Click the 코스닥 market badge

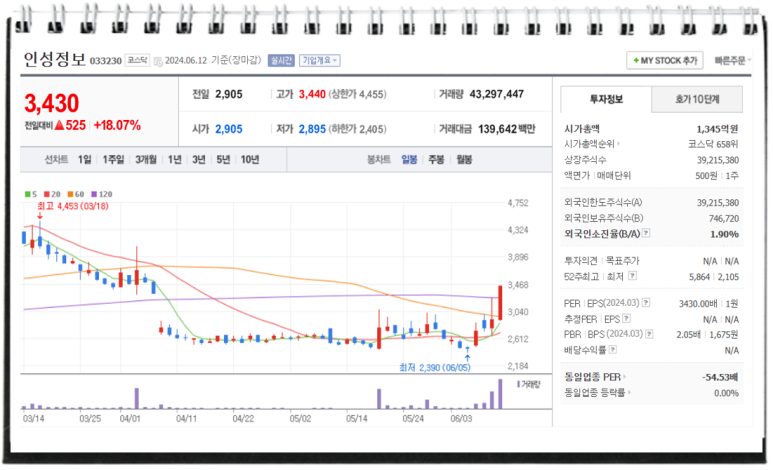pyautogui.click(x=137, y=60)
